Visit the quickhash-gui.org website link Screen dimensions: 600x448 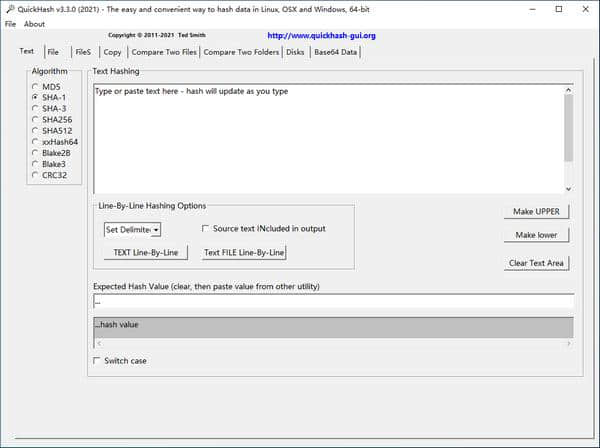click(x=321, y=36)
